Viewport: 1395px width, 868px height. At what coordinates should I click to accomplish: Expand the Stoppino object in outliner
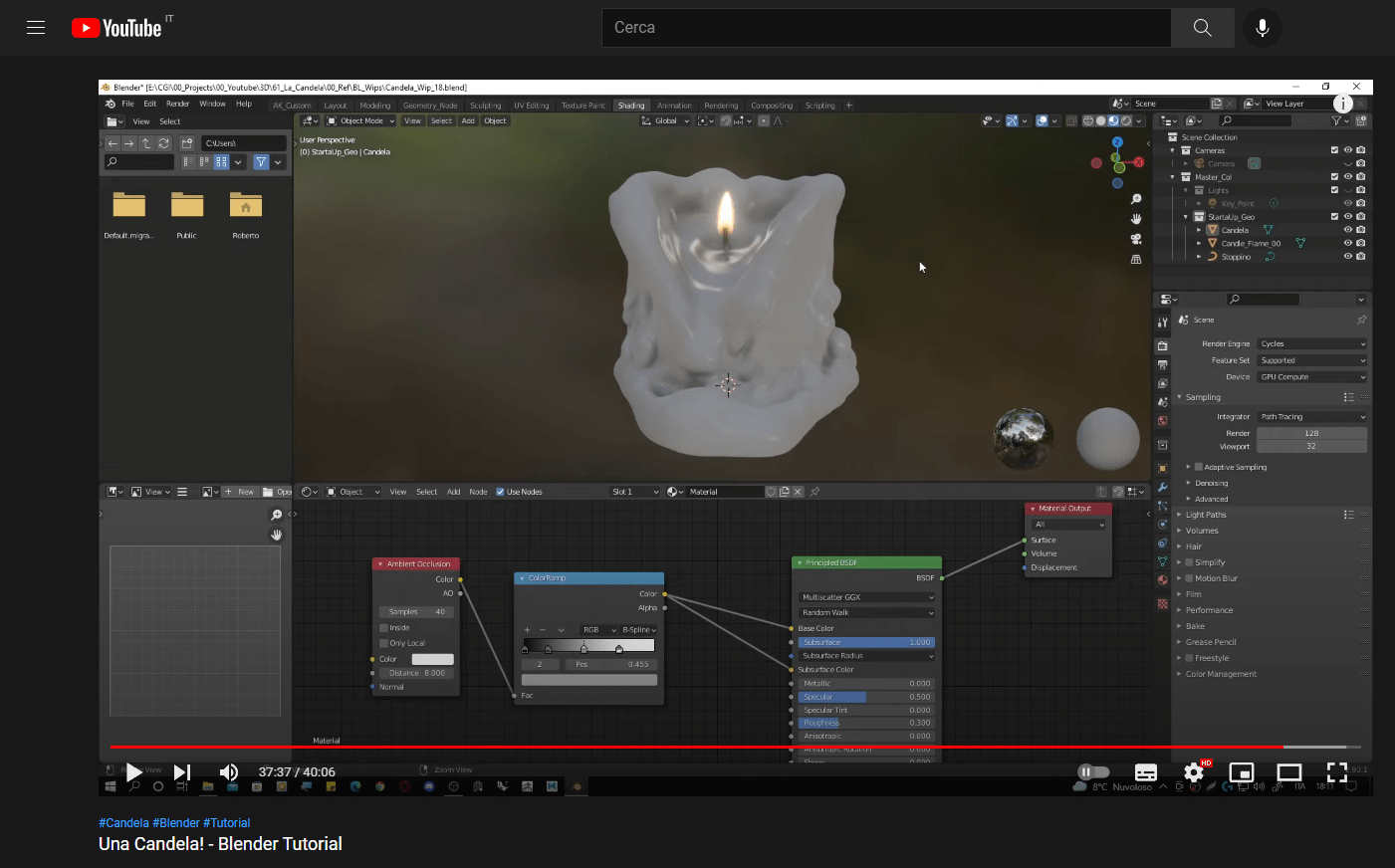coord(1199,257)
